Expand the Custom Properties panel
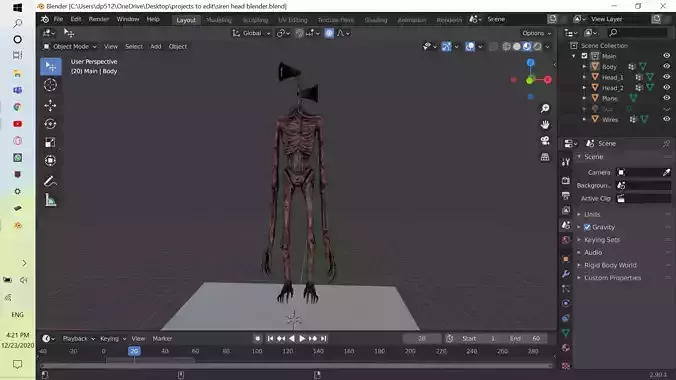 click(612, 278)
